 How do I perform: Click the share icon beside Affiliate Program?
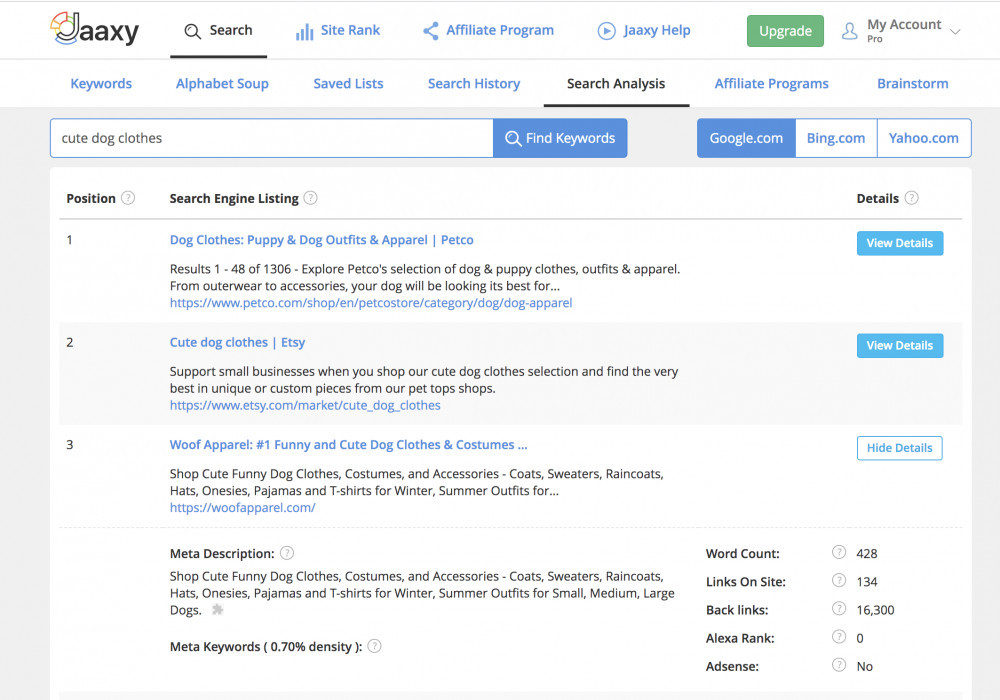click(430, 31)
